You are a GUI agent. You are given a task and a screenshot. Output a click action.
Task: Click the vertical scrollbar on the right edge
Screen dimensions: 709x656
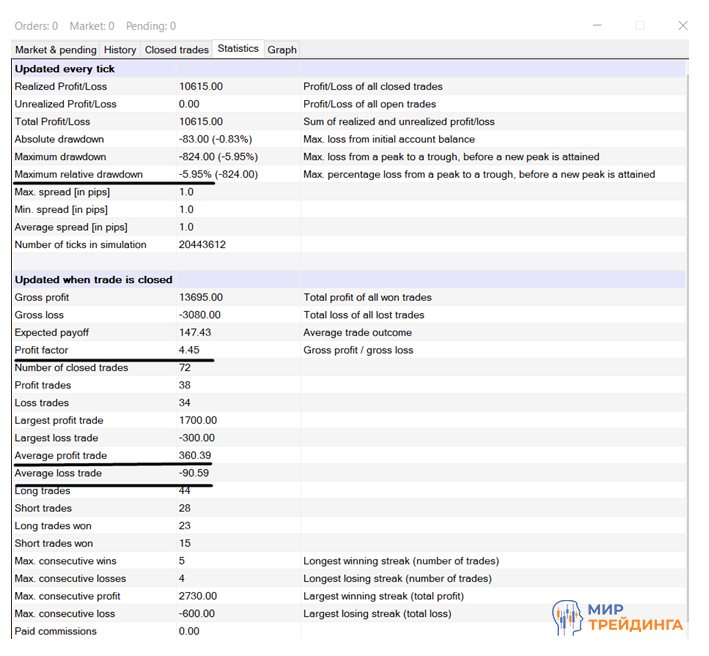(692, 300)
